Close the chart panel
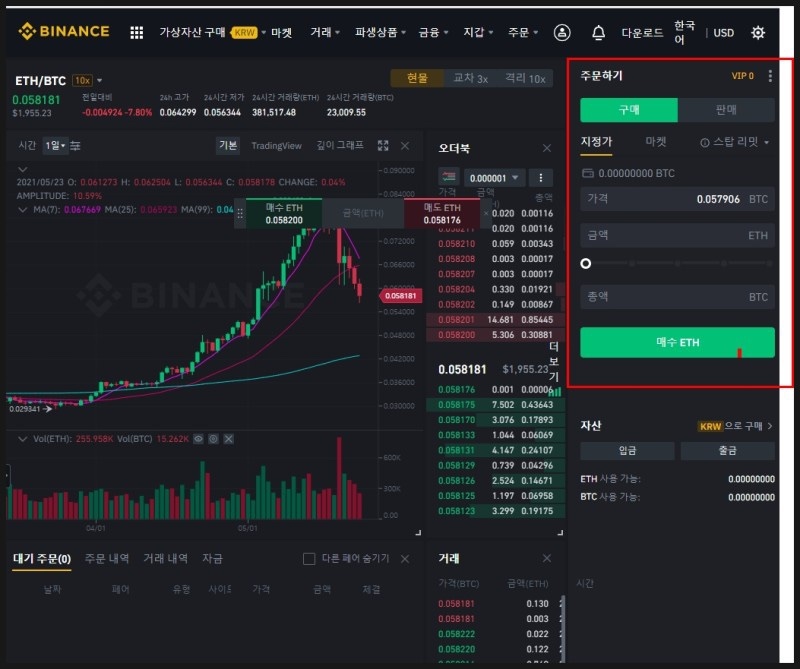Screen dimensions: 800x669 tap(405, 146)
